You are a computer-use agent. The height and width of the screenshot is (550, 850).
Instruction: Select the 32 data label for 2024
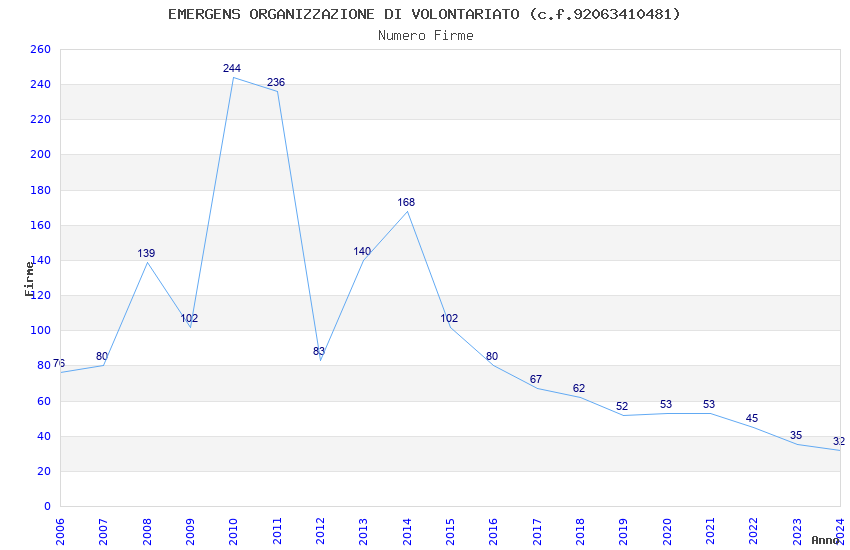point(839,442)
